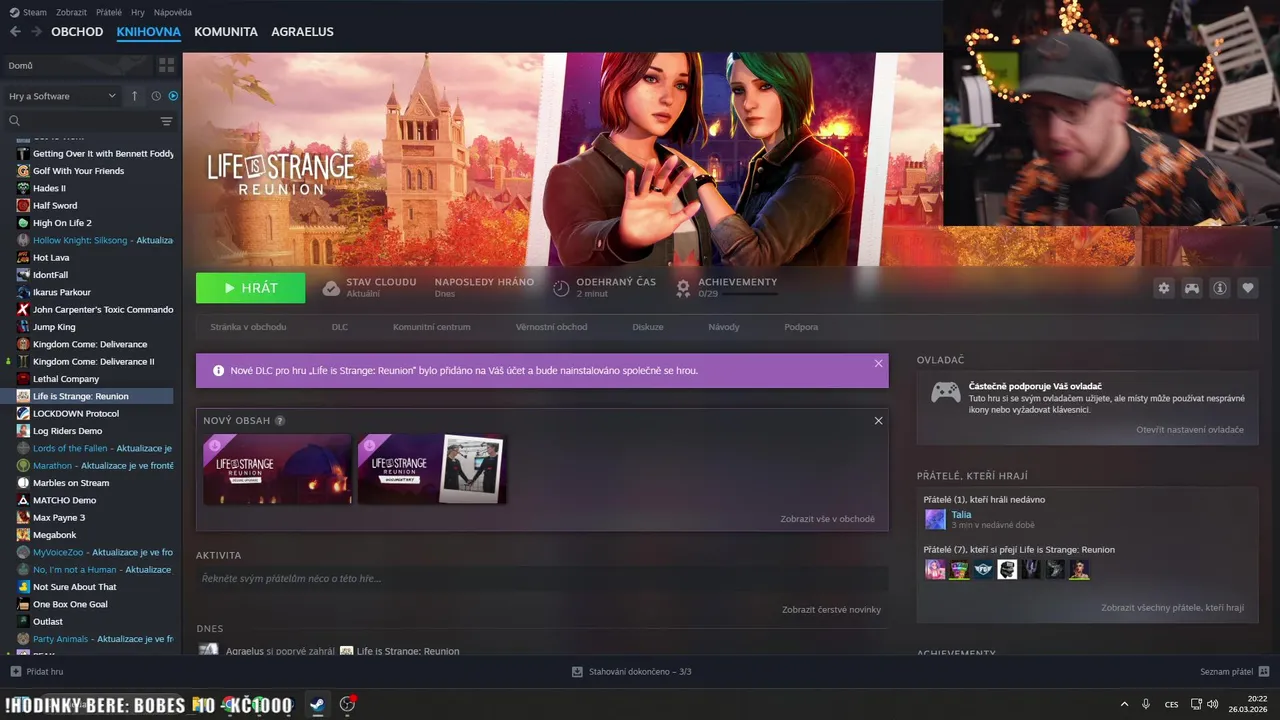Open Seznam přátel friends list
Image resolution: width=1280 pixels, height=720 pixels.
[1235, 672]
